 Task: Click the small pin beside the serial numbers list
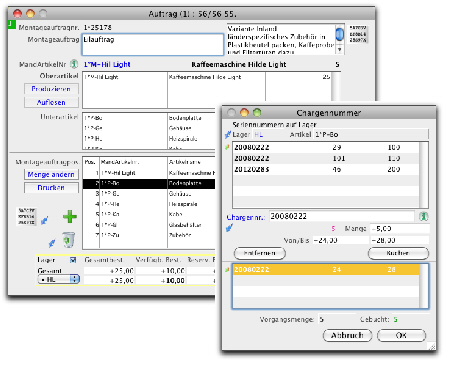coord(228,147)
